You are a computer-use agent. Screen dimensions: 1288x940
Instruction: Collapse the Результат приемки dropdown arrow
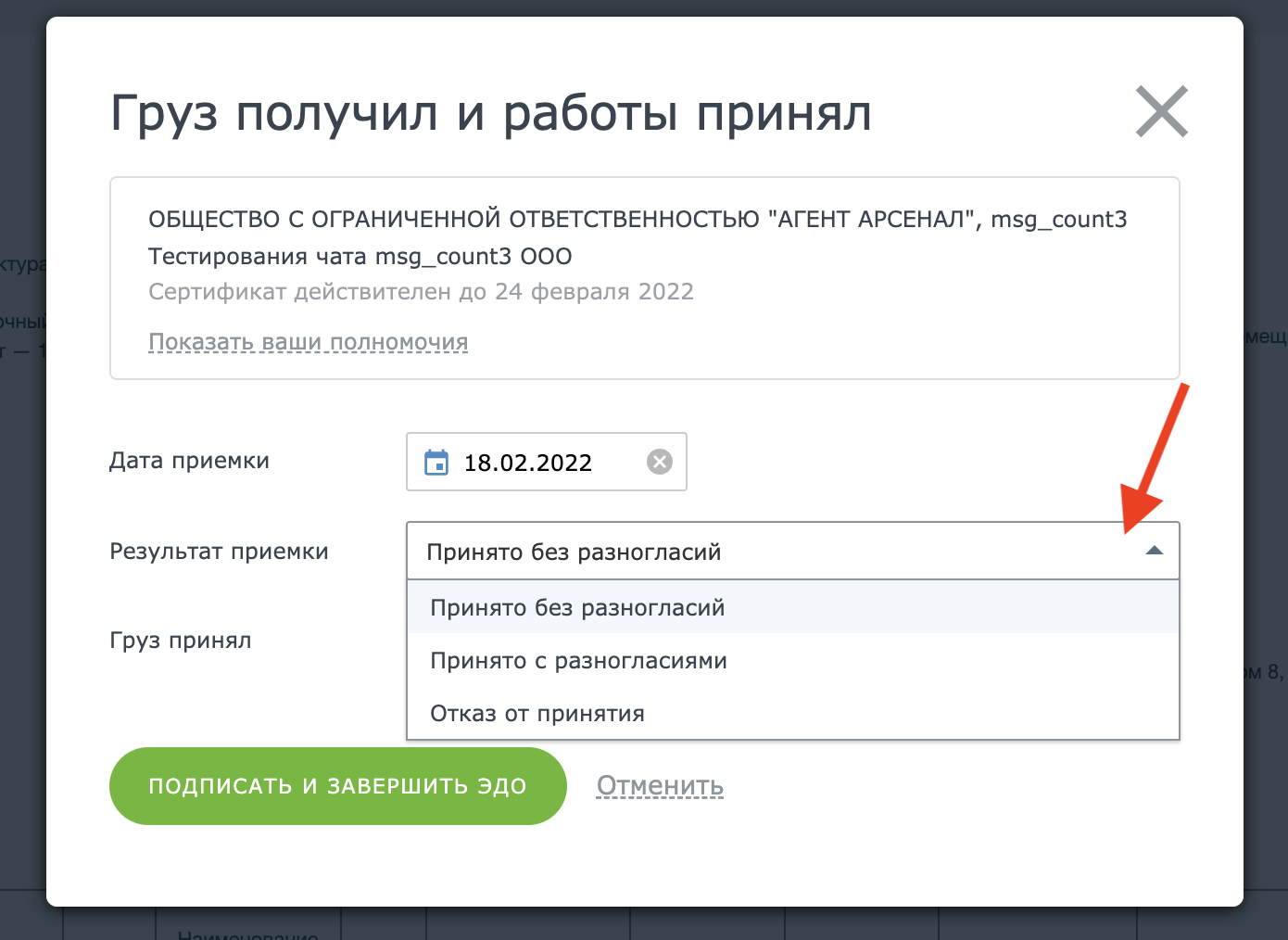click(1155, 551)
